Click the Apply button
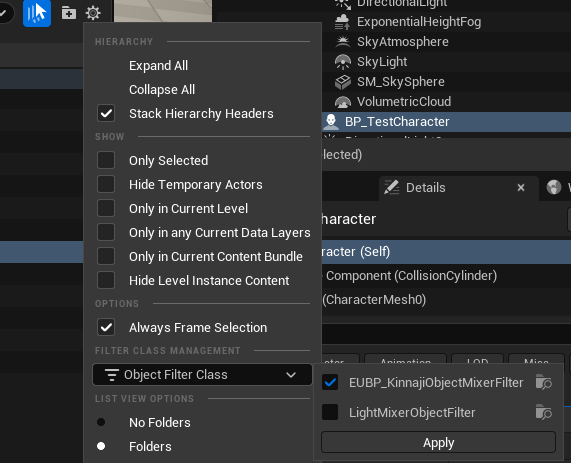This screenshot has height=463, width=571. pyautogui.click(x=438, y=443)
